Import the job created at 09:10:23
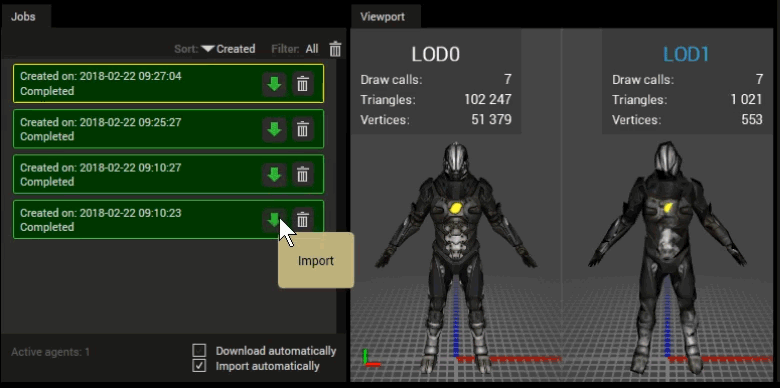Screen dimensions: 780x388 (x=274, y=220)
